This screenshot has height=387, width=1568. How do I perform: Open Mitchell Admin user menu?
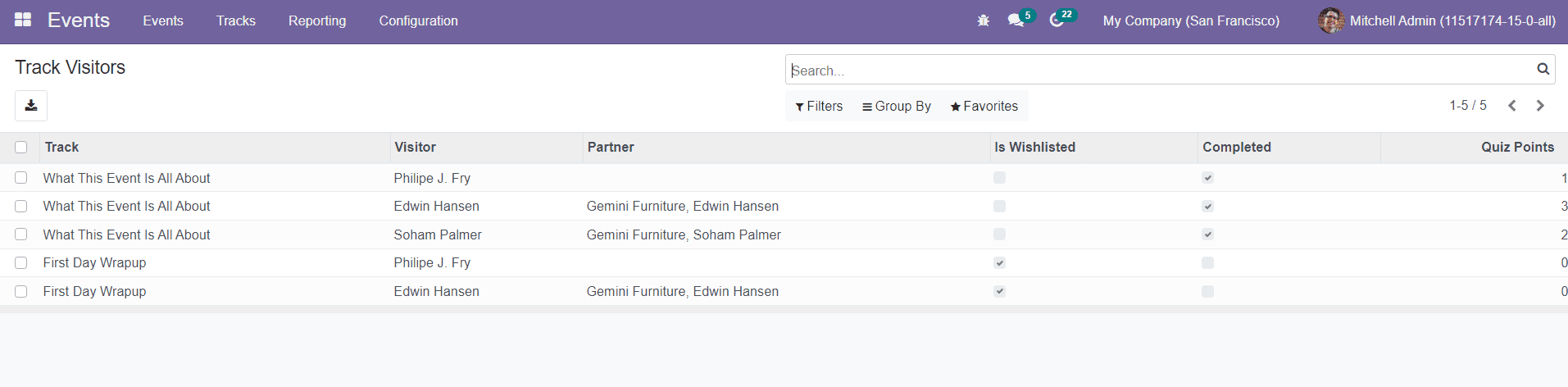(x=1437, y=20)
